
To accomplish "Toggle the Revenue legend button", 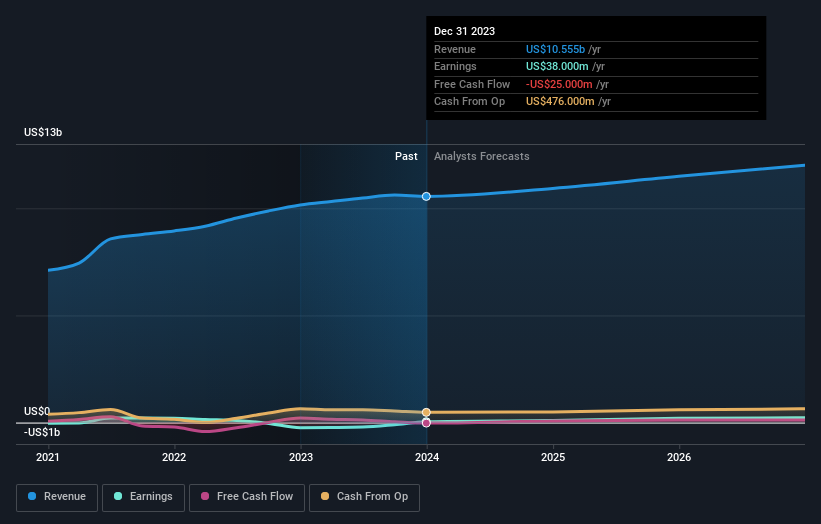I will point(57,497).
